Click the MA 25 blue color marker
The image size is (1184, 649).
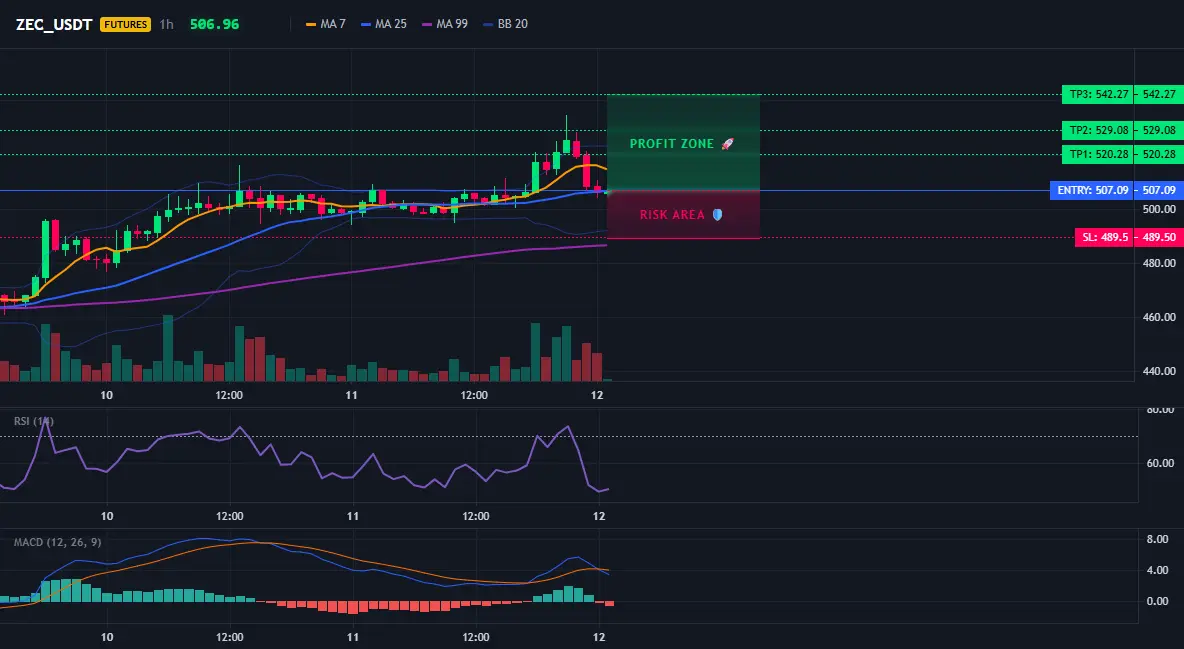coord(366,24)
